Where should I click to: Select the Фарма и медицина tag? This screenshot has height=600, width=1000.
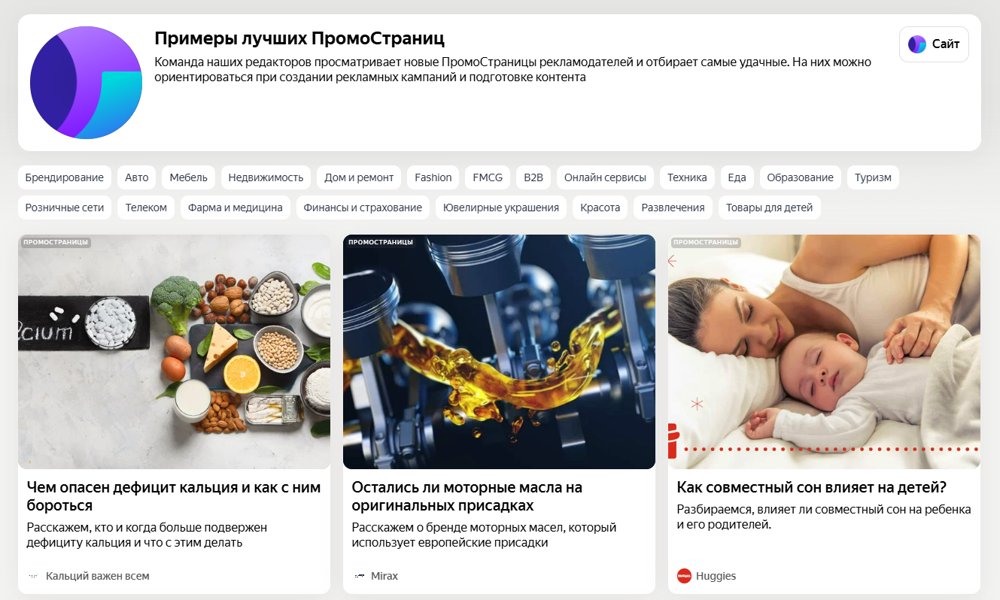(235, 207)
